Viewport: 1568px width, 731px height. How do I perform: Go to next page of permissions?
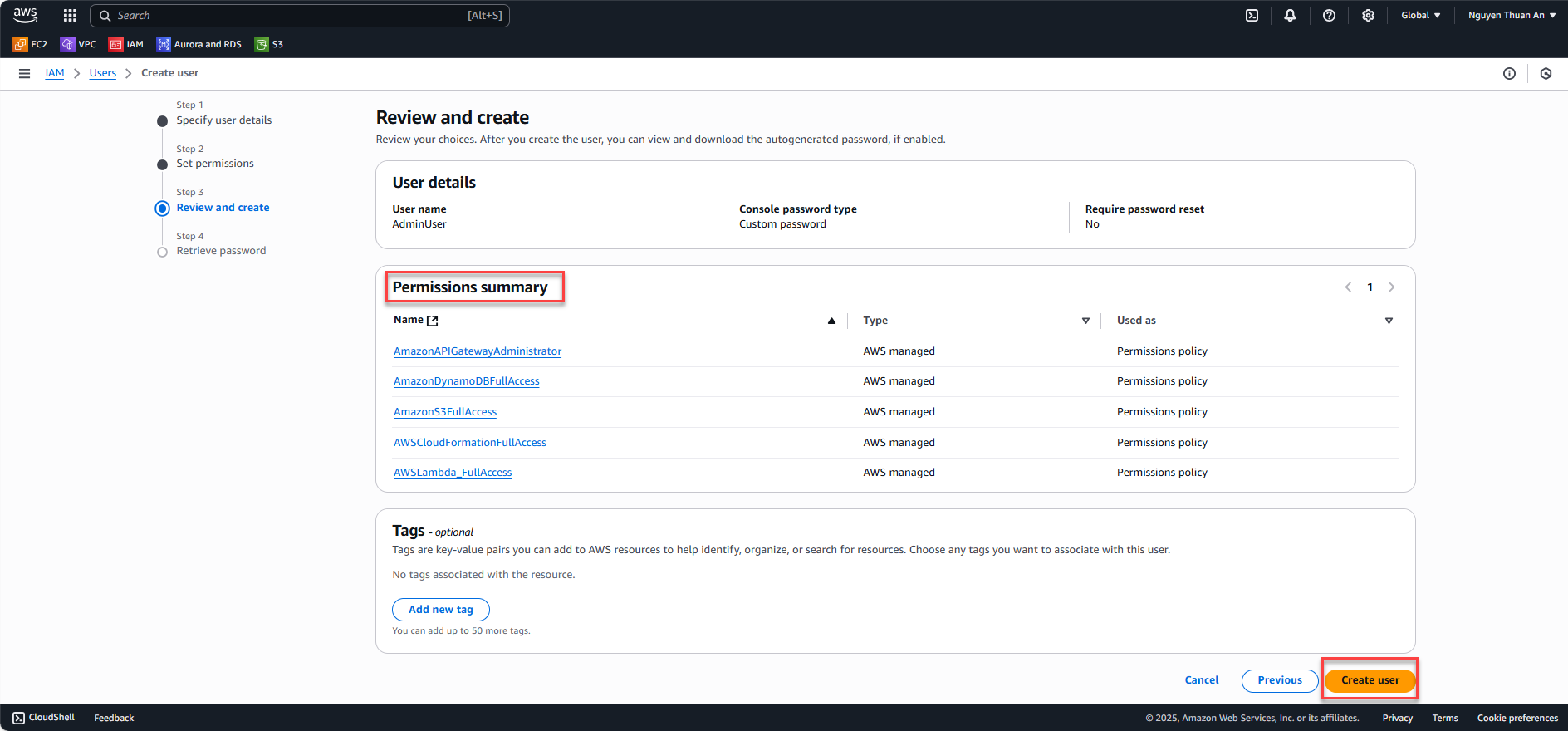(1392, 287)
